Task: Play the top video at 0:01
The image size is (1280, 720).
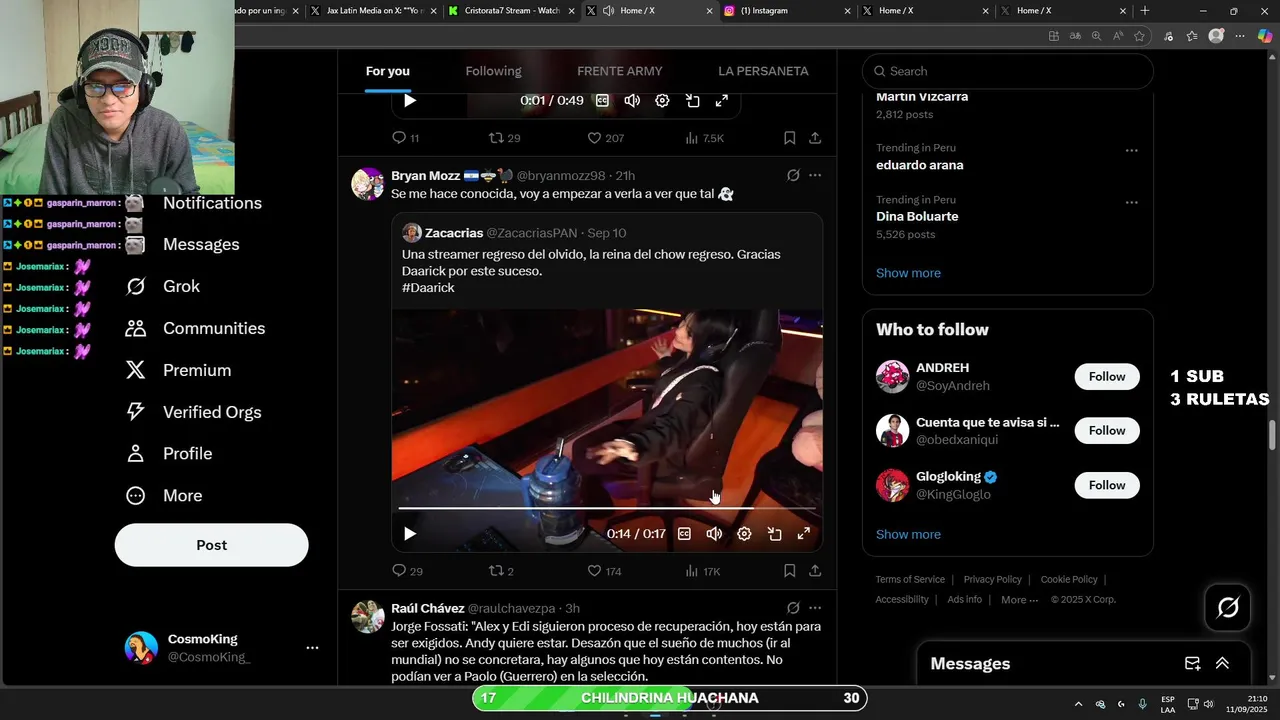Action: [409, 100]
